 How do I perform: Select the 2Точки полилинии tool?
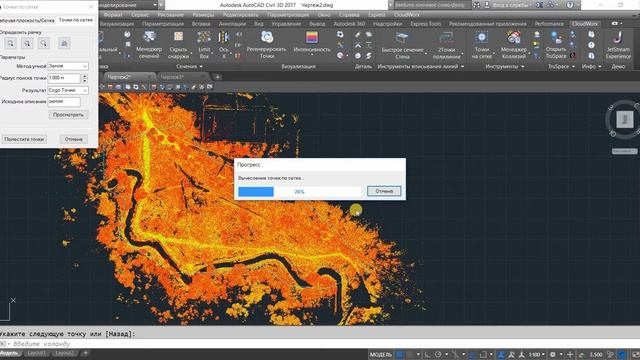coord(447,44)
